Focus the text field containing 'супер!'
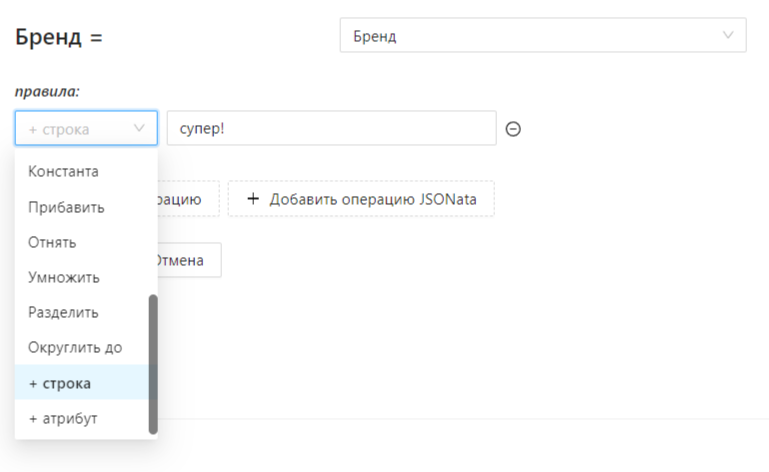This screenshot has width=769, height=472. pyautogui.click(x=330, y=129)
